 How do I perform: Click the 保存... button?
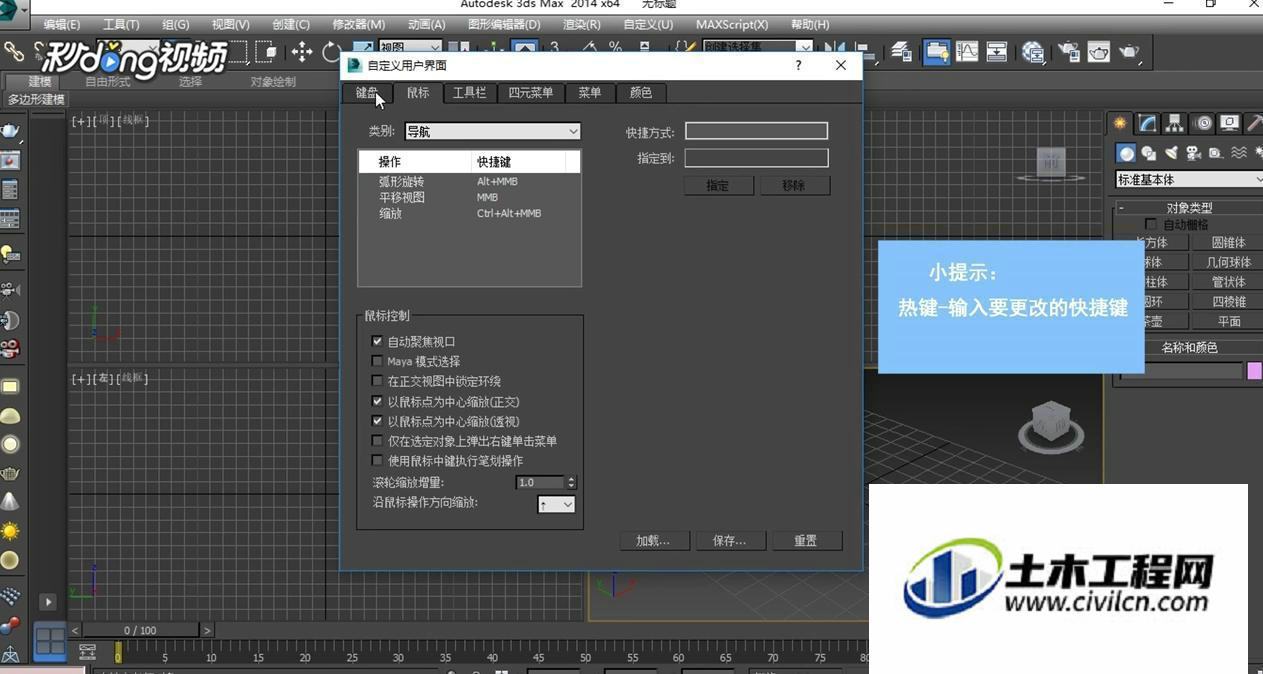point(730,541)
